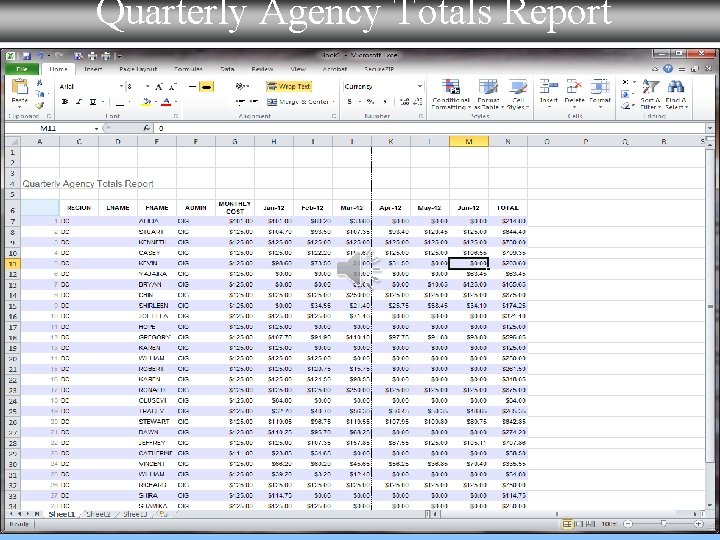This screenshot has width=720, height=540.
Task: Expand the Merge & Center arrow
Action: [x=333, y=102]
